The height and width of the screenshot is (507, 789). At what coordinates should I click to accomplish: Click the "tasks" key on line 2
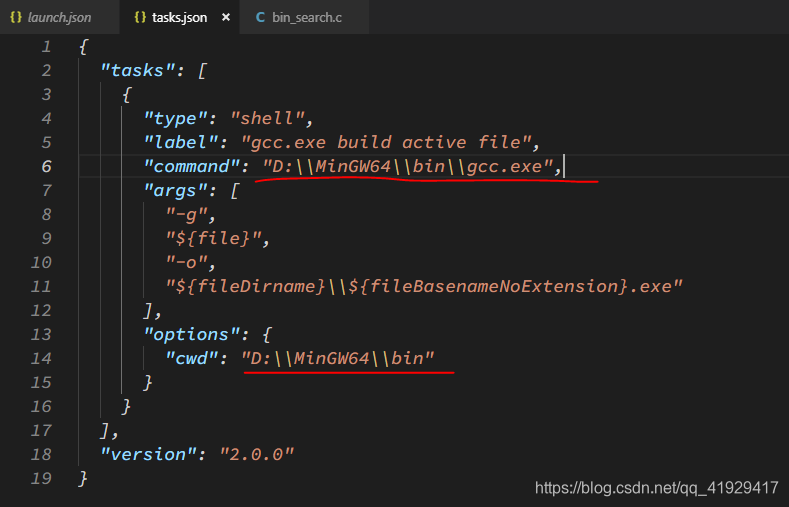click(137, 70)
